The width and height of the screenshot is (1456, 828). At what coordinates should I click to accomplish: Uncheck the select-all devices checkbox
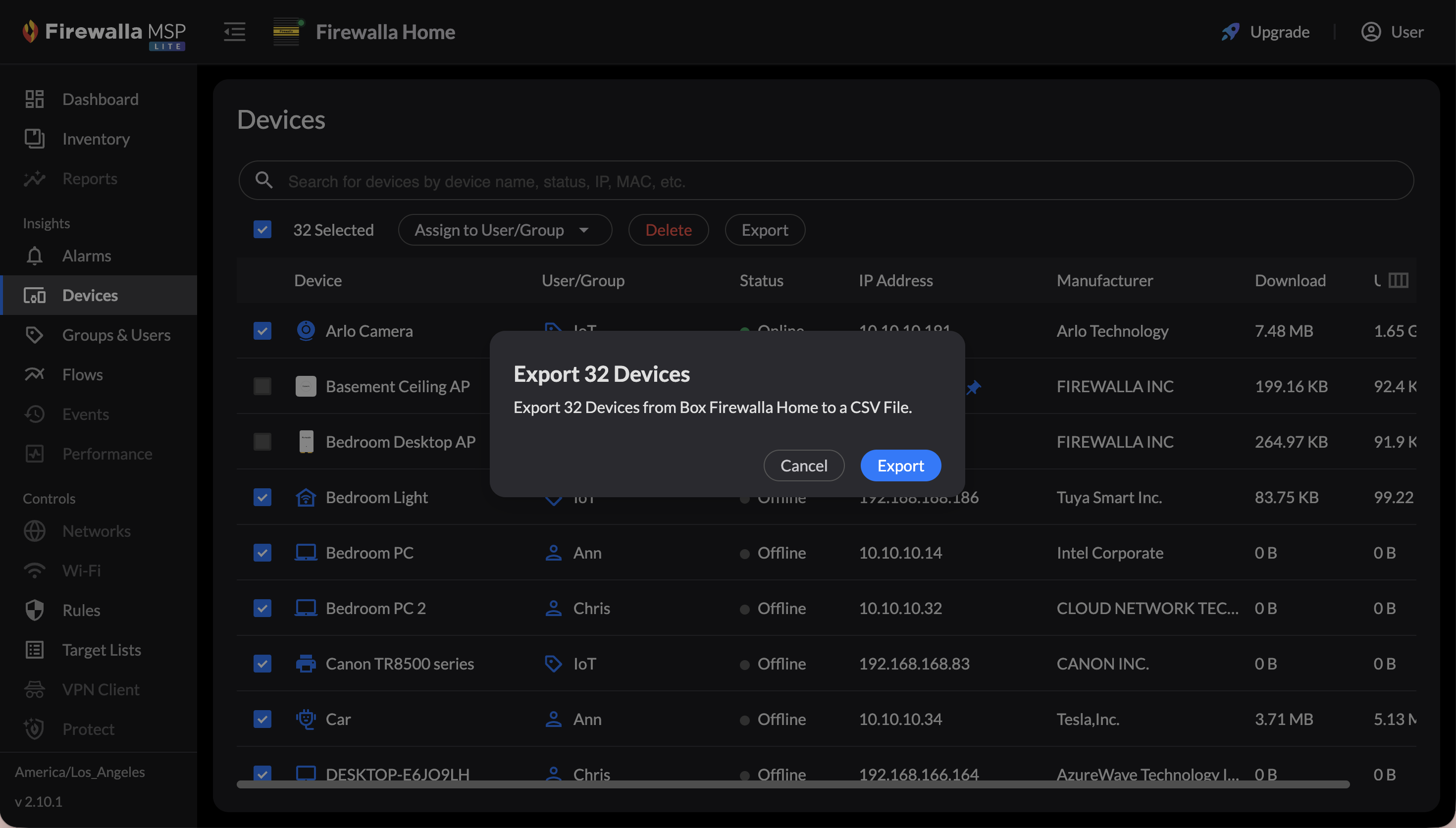tap(262, 230)
